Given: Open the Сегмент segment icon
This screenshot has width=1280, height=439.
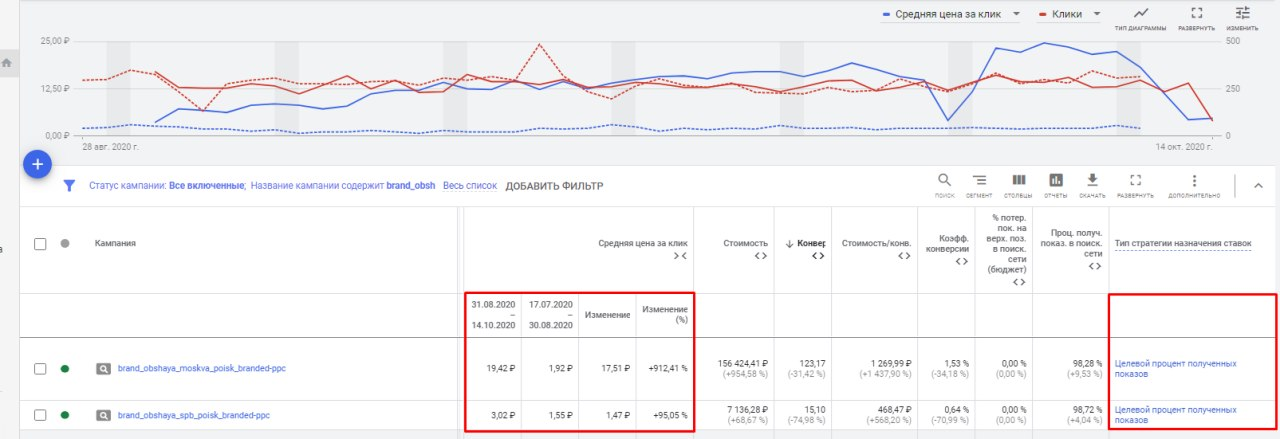Looking at the screenshot, I should (980, 184).
